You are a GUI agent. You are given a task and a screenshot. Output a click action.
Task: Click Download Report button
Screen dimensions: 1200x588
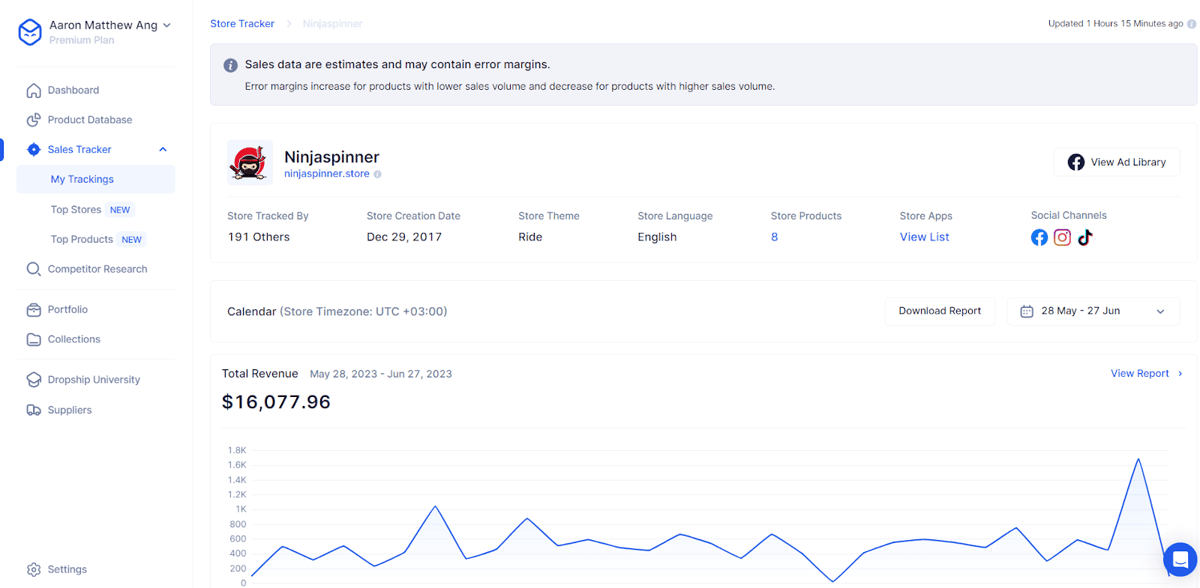(940, 311)
